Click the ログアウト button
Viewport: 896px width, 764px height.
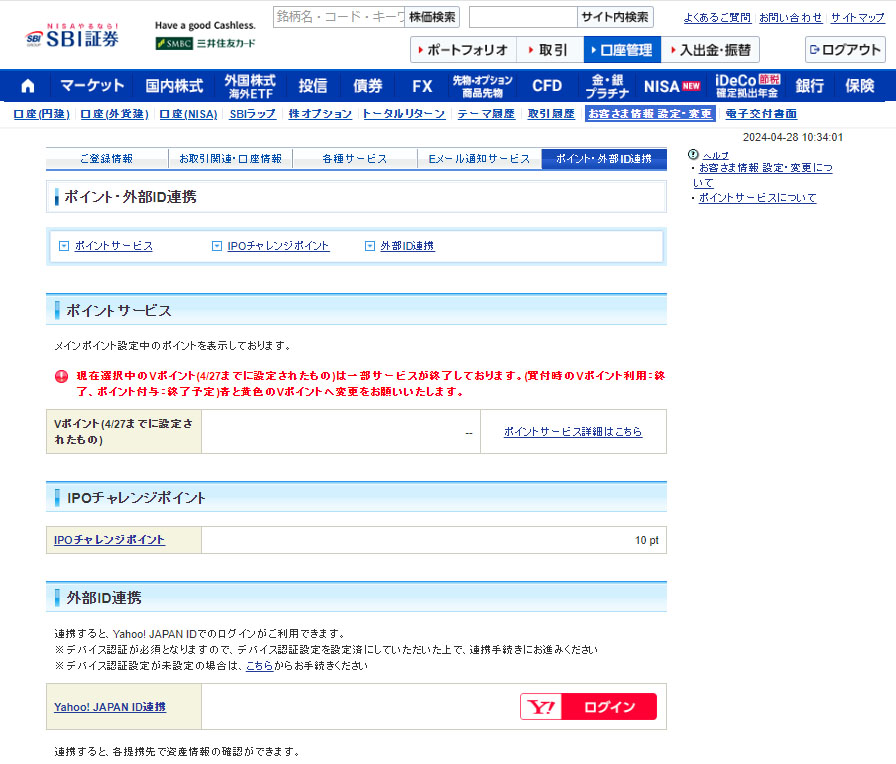[845, 50]
